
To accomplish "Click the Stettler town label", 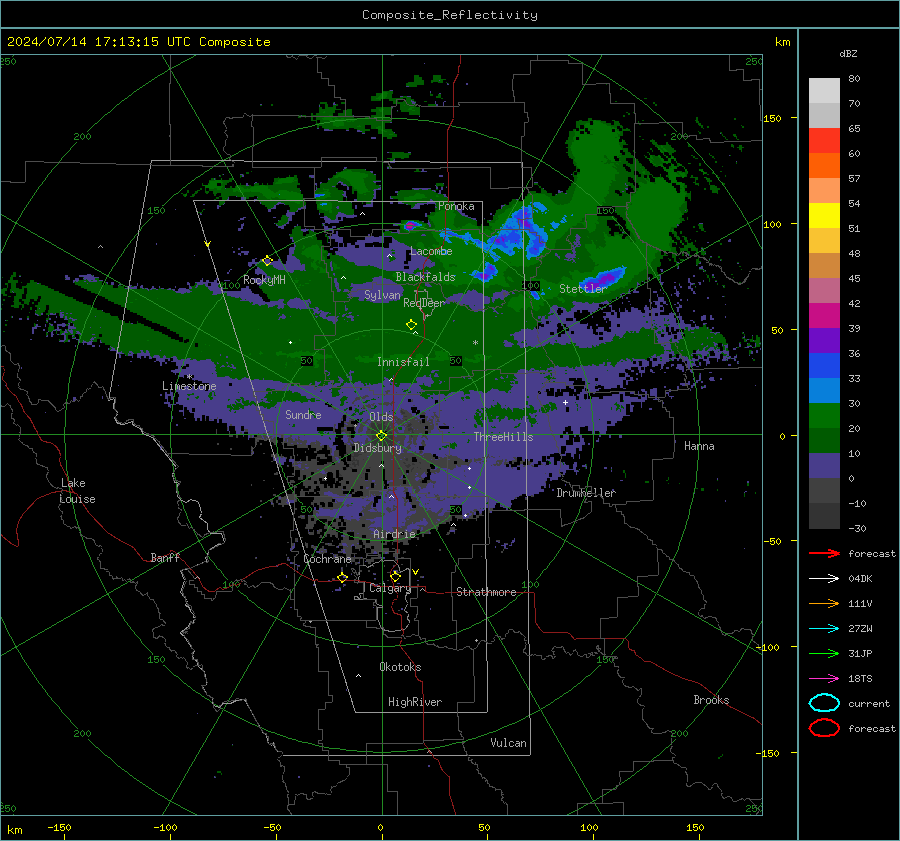I will point(583,289).
